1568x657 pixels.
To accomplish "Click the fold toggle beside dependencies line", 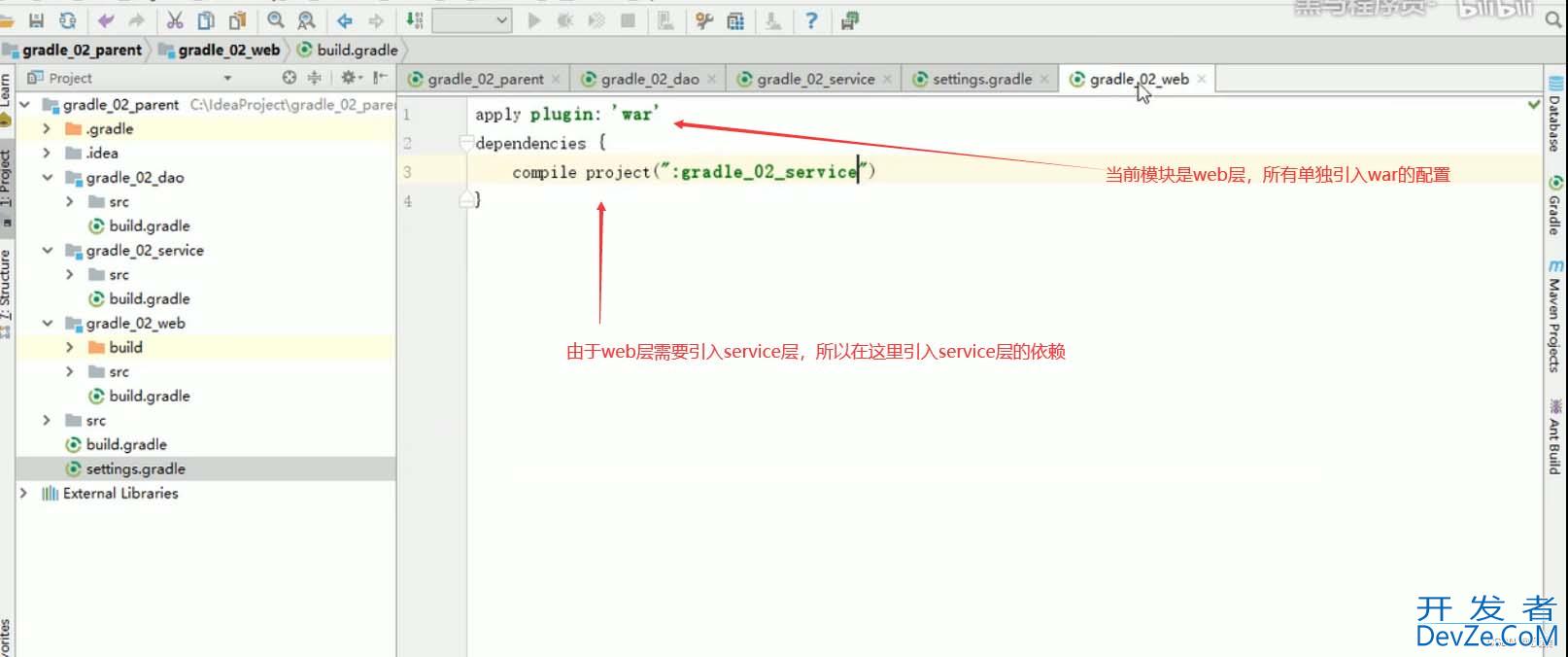I will [466, 143].
